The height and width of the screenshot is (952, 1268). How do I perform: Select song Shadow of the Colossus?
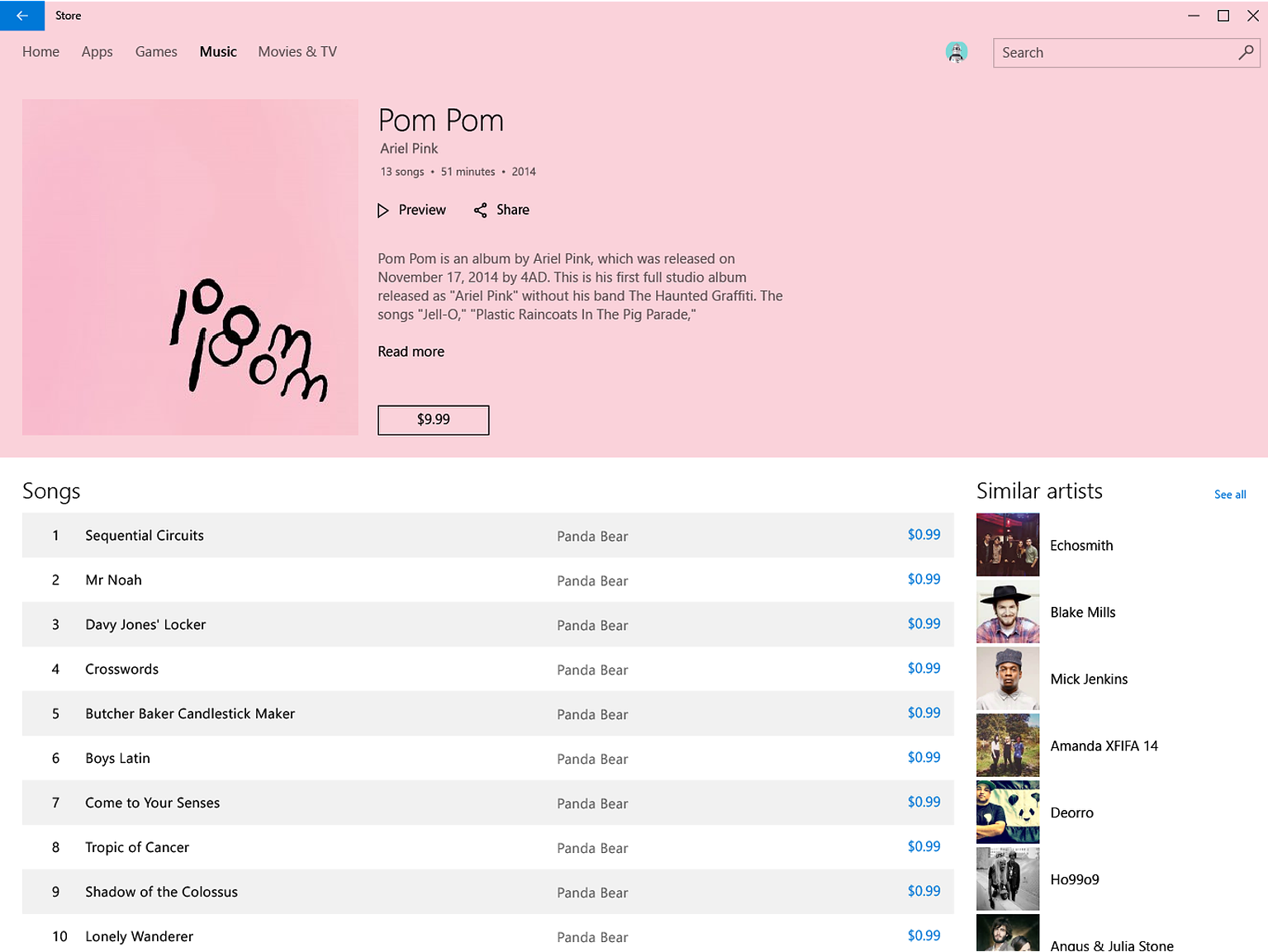coord(488,892)
